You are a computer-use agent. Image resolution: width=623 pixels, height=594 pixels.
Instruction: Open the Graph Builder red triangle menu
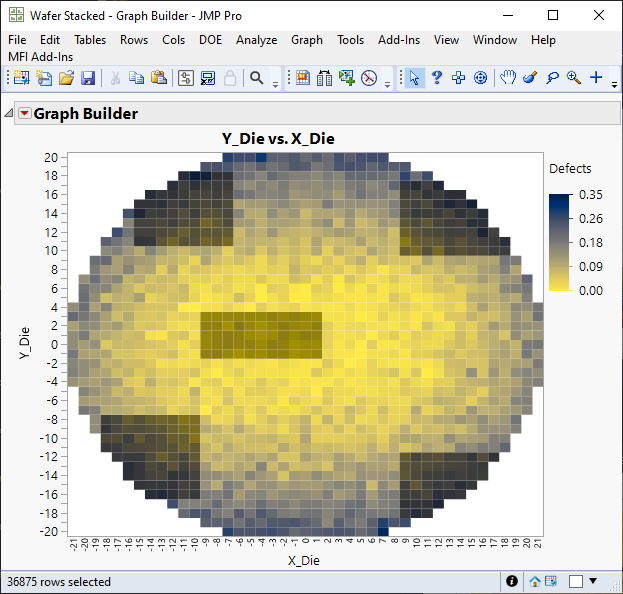tap(25, 114)
